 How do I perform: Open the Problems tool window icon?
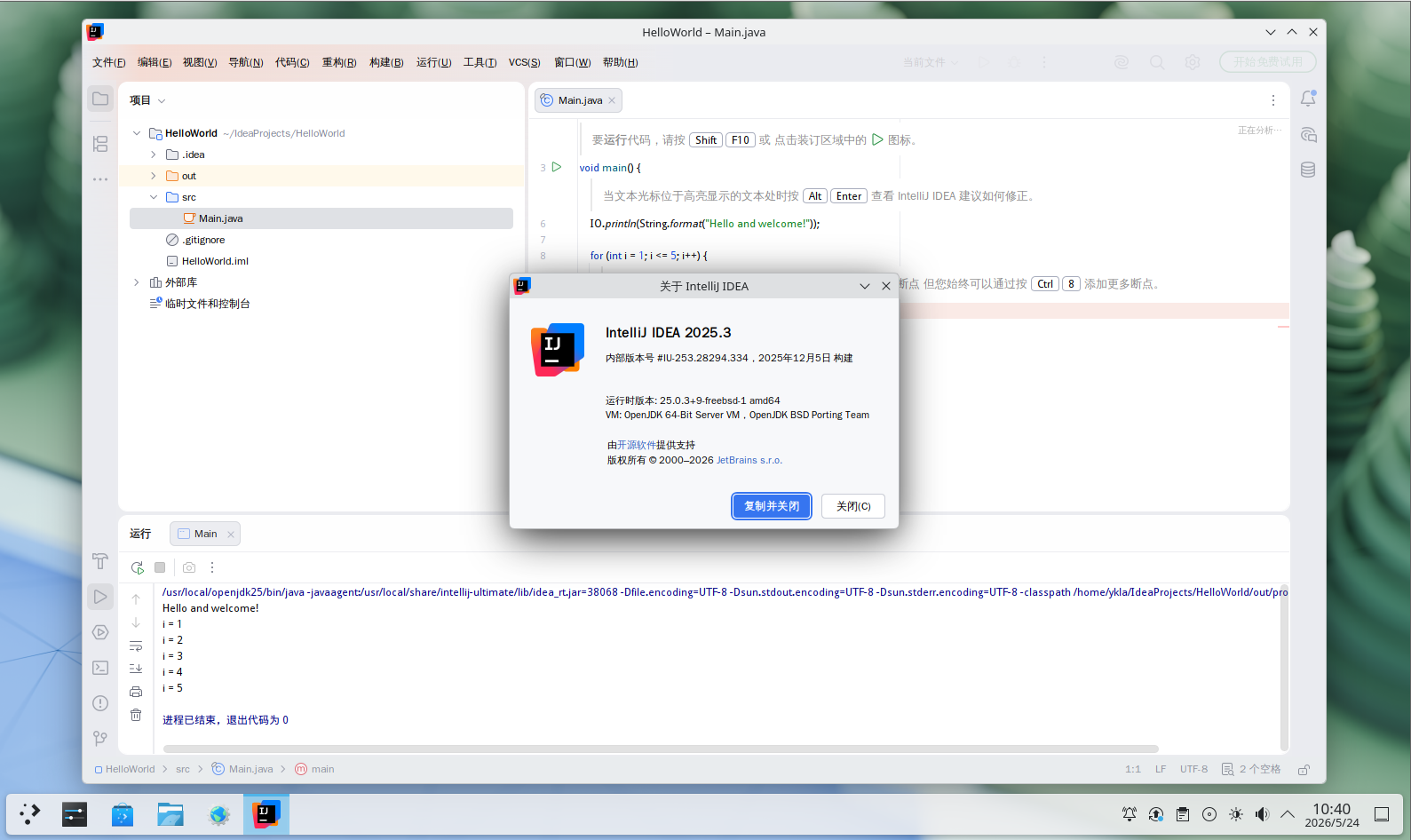click(x=100, y=703)
